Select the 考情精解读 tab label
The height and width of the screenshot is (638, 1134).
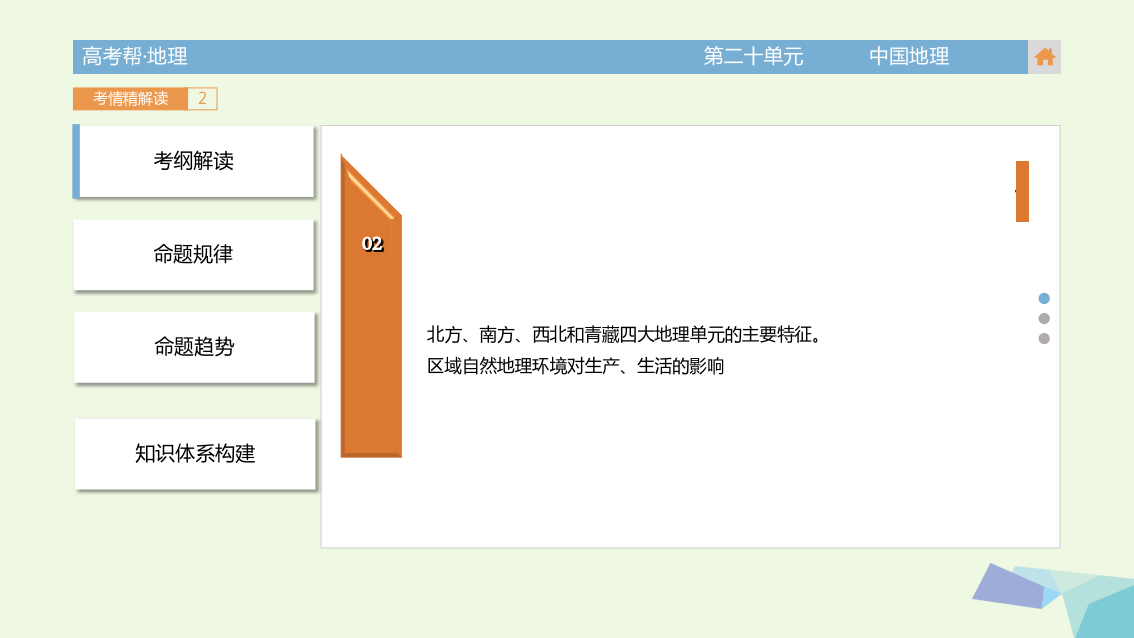130,98
